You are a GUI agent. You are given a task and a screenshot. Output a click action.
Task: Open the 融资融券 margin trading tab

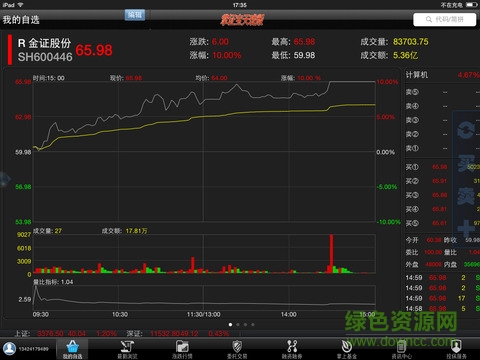pyautogui.click(x=292, y=349)
